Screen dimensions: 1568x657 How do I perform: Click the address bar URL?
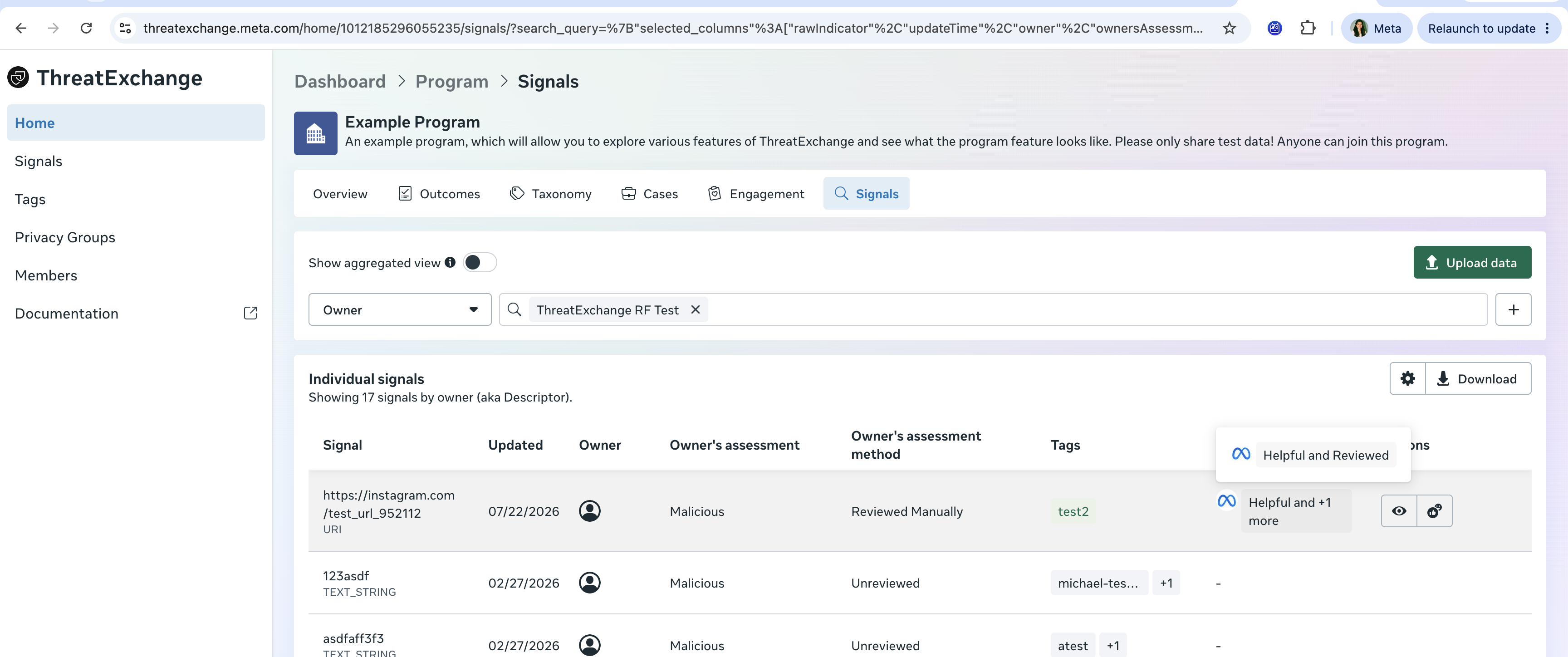pyautogui.click(x=672, y=28)
